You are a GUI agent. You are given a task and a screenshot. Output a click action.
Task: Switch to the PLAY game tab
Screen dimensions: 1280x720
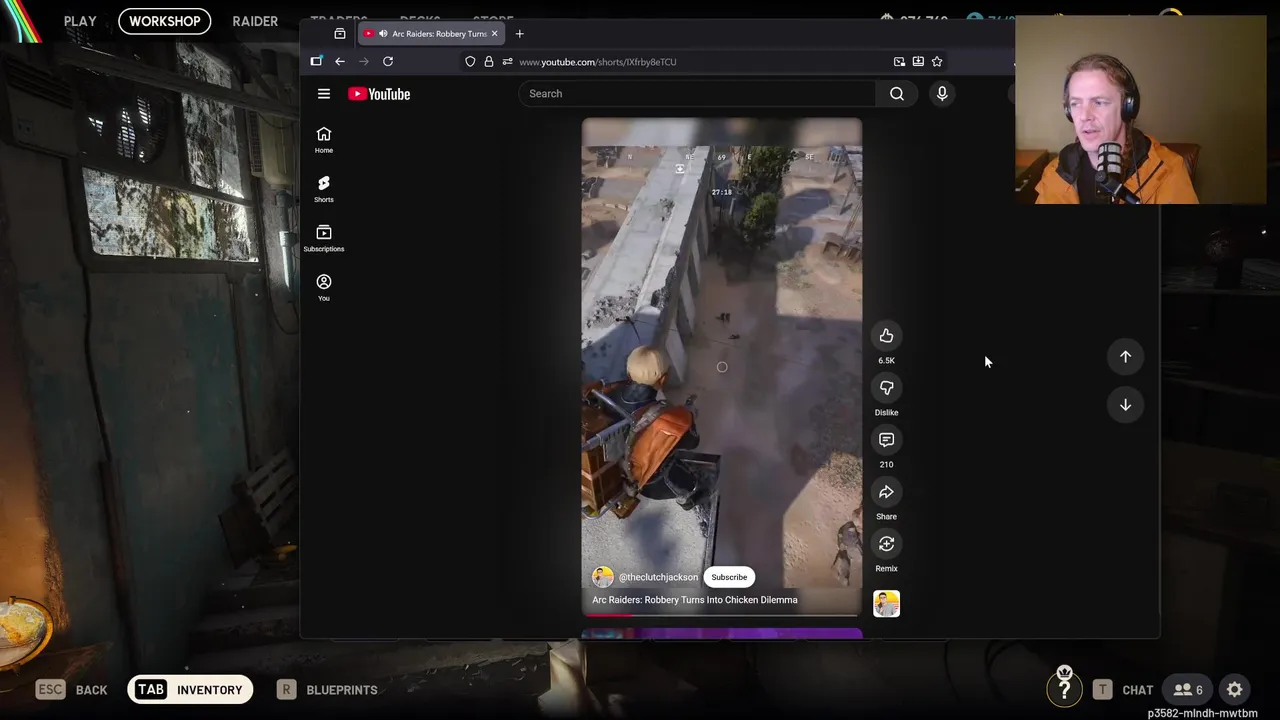pos(80,21)
